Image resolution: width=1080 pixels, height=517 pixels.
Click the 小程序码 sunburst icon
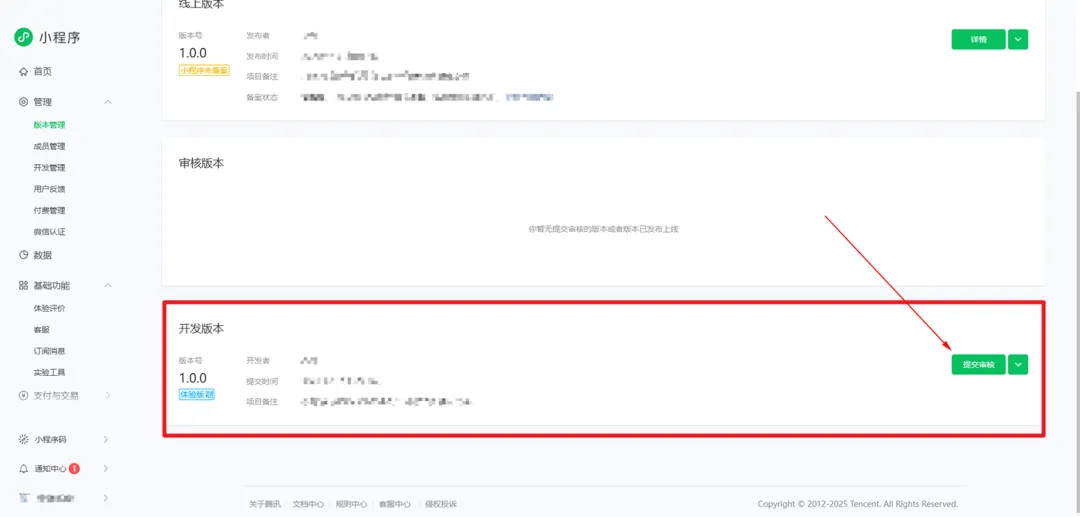[x=23, y=439]
